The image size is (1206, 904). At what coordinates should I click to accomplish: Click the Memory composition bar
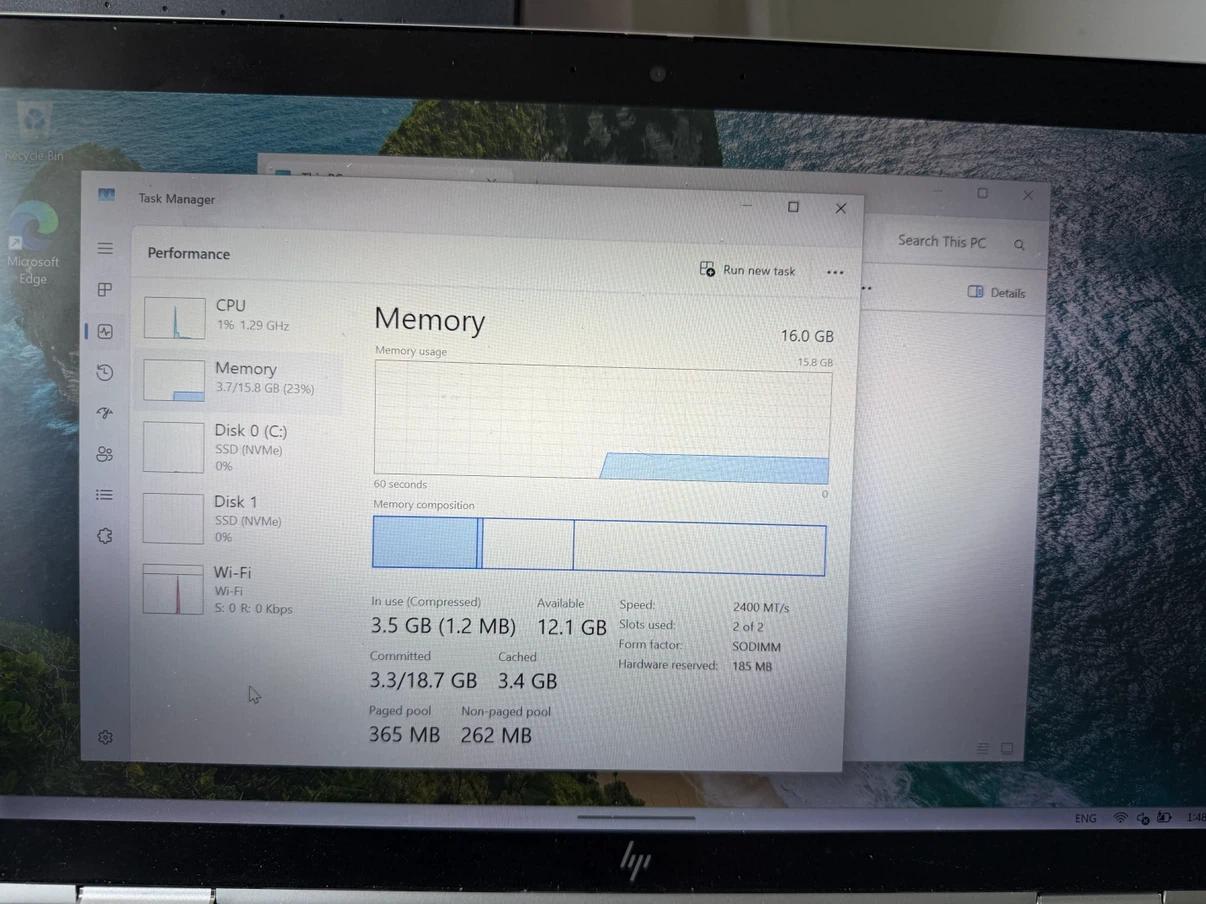coord(599,547)
